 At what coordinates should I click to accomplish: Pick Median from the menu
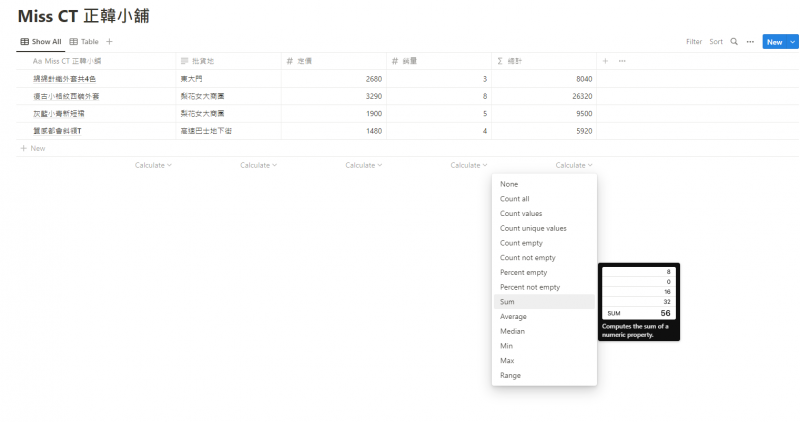pos(544,331)
